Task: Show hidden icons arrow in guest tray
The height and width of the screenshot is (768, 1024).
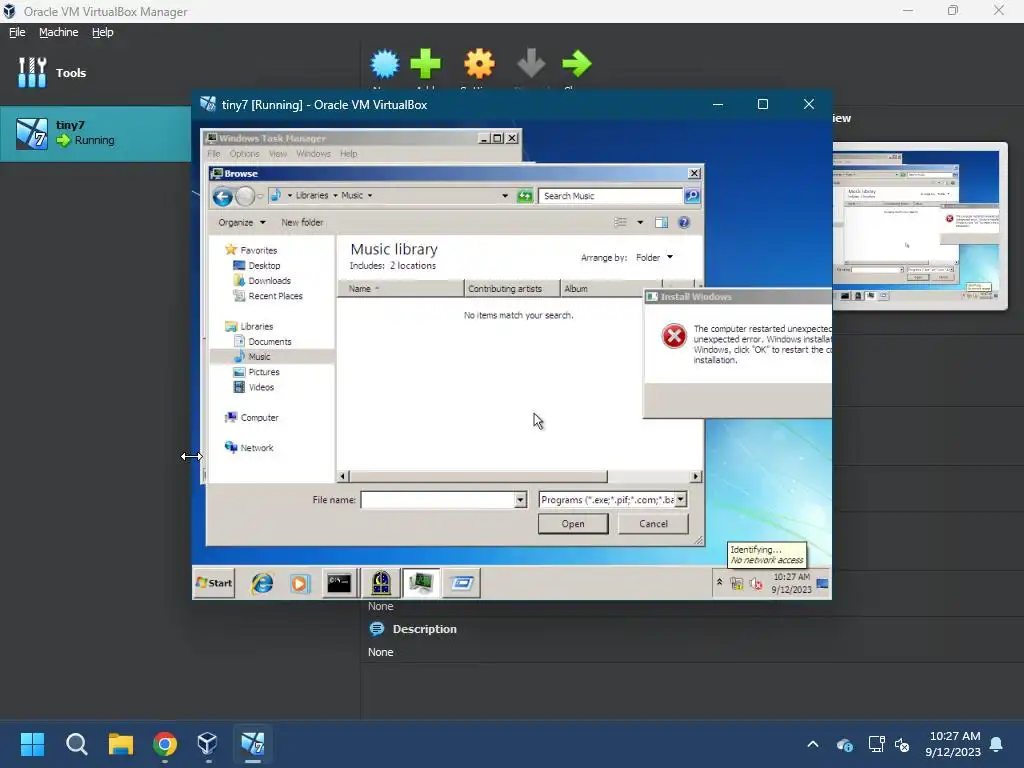Action: click(x=719, y=583)
